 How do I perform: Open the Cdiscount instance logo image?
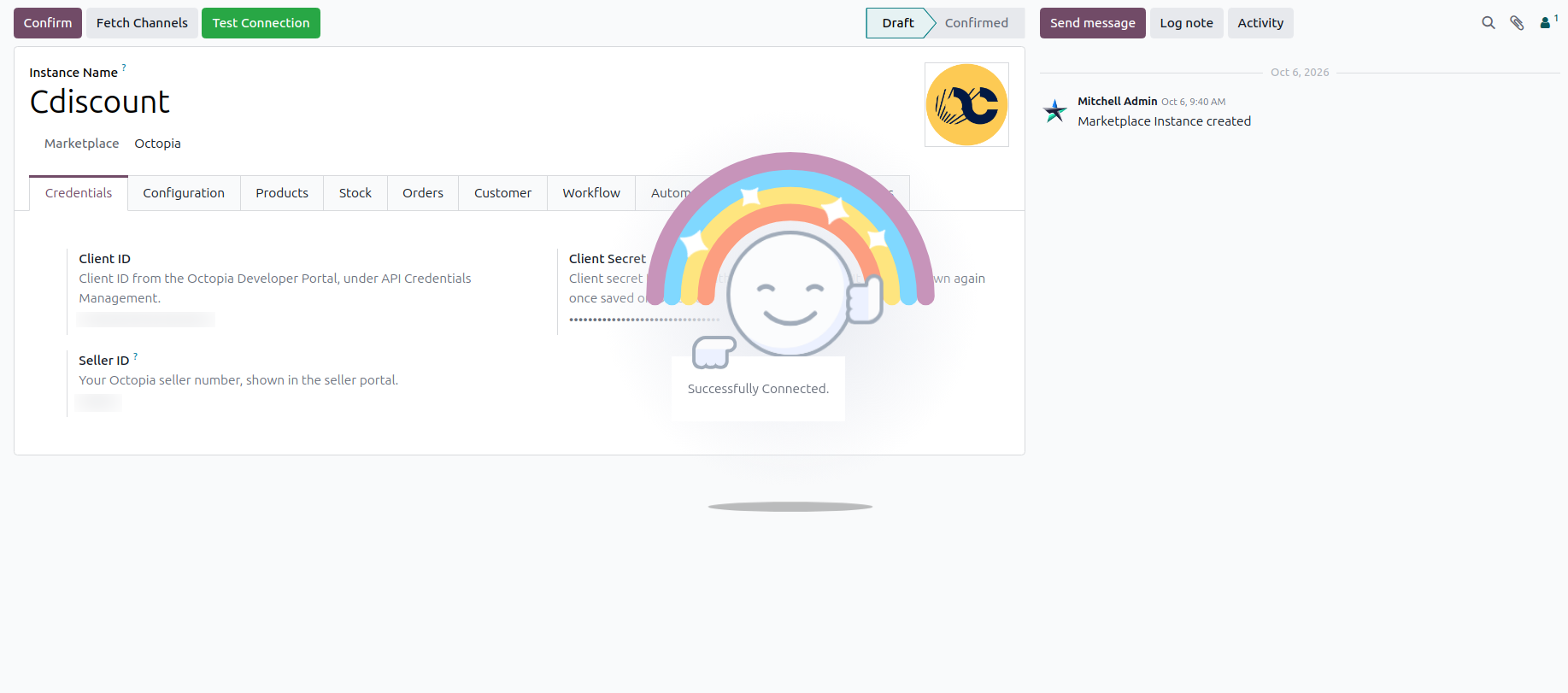(x=966, y=104)
